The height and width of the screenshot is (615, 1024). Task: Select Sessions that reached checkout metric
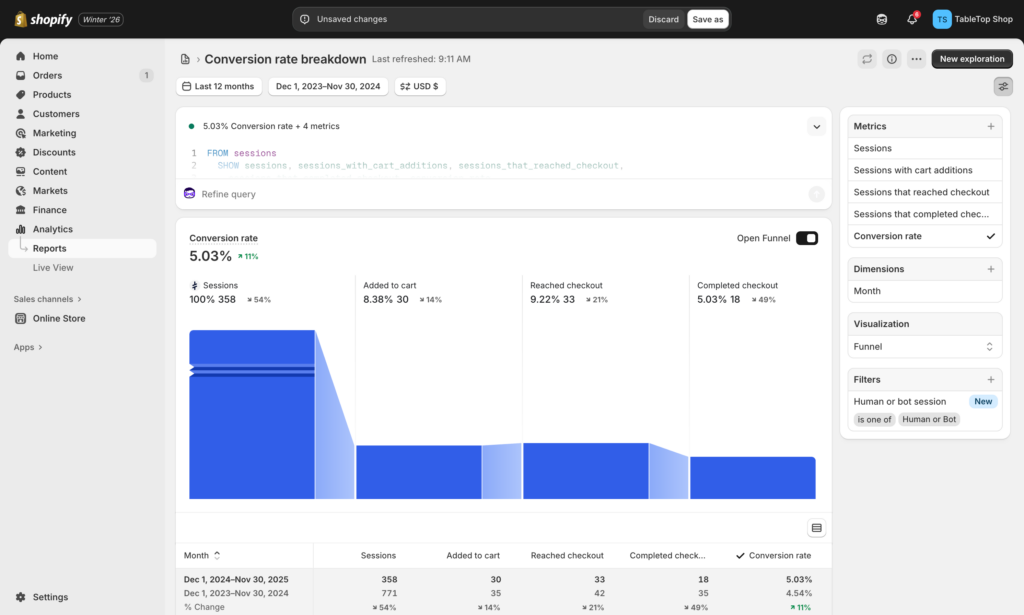pos(924,192)
